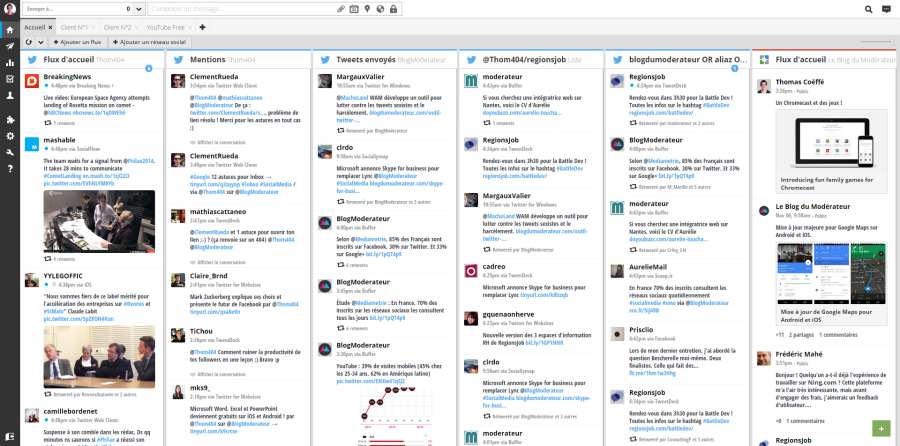The height and width of the screenshot is (446, 900).
Task: Open Google Maps update preview image
Action: [x=831, y=273]
